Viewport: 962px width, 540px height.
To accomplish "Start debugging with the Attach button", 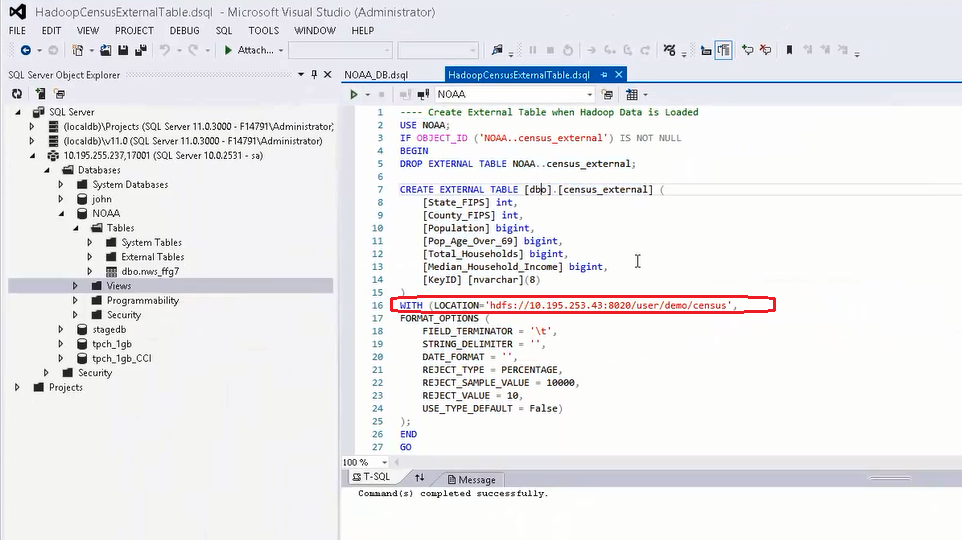I will [x=248, y=50].
